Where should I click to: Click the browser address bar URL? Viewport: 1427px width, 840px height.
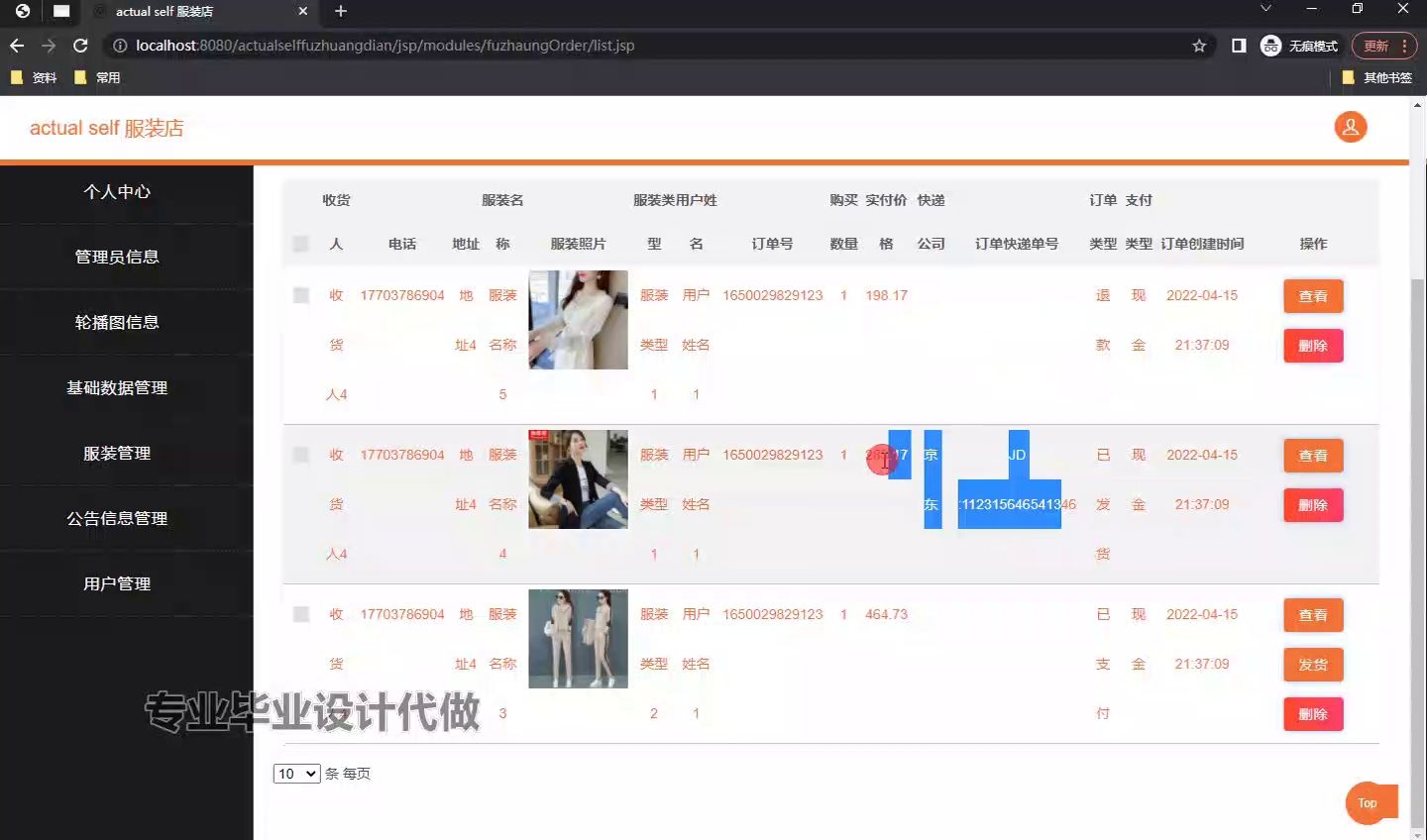pos(384,46)
